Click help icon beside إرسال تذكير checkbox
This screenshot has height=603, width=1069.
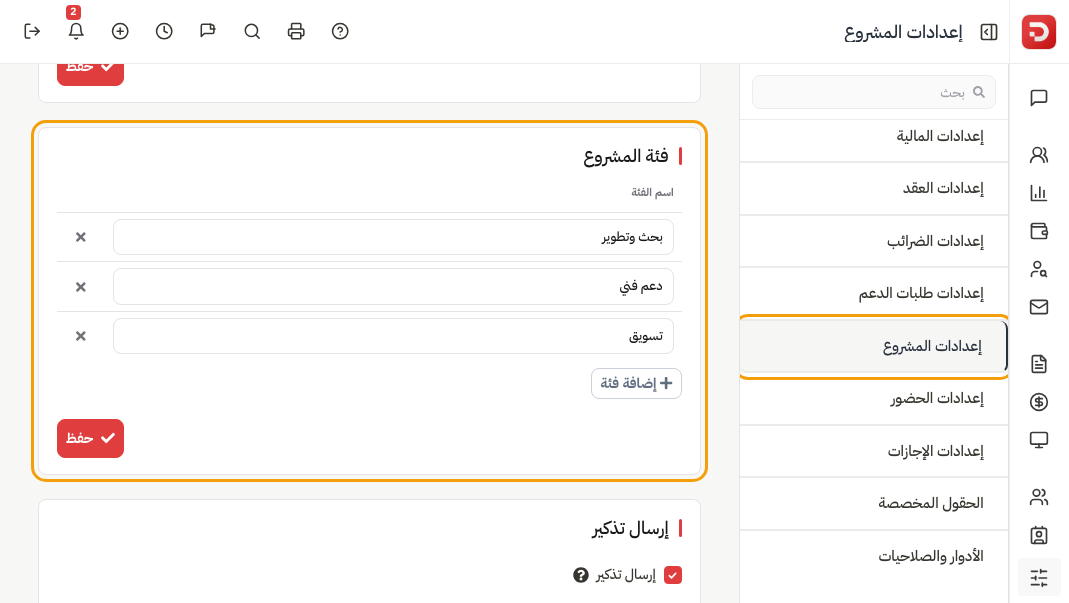pyautogui.click(x=581, y=575)
